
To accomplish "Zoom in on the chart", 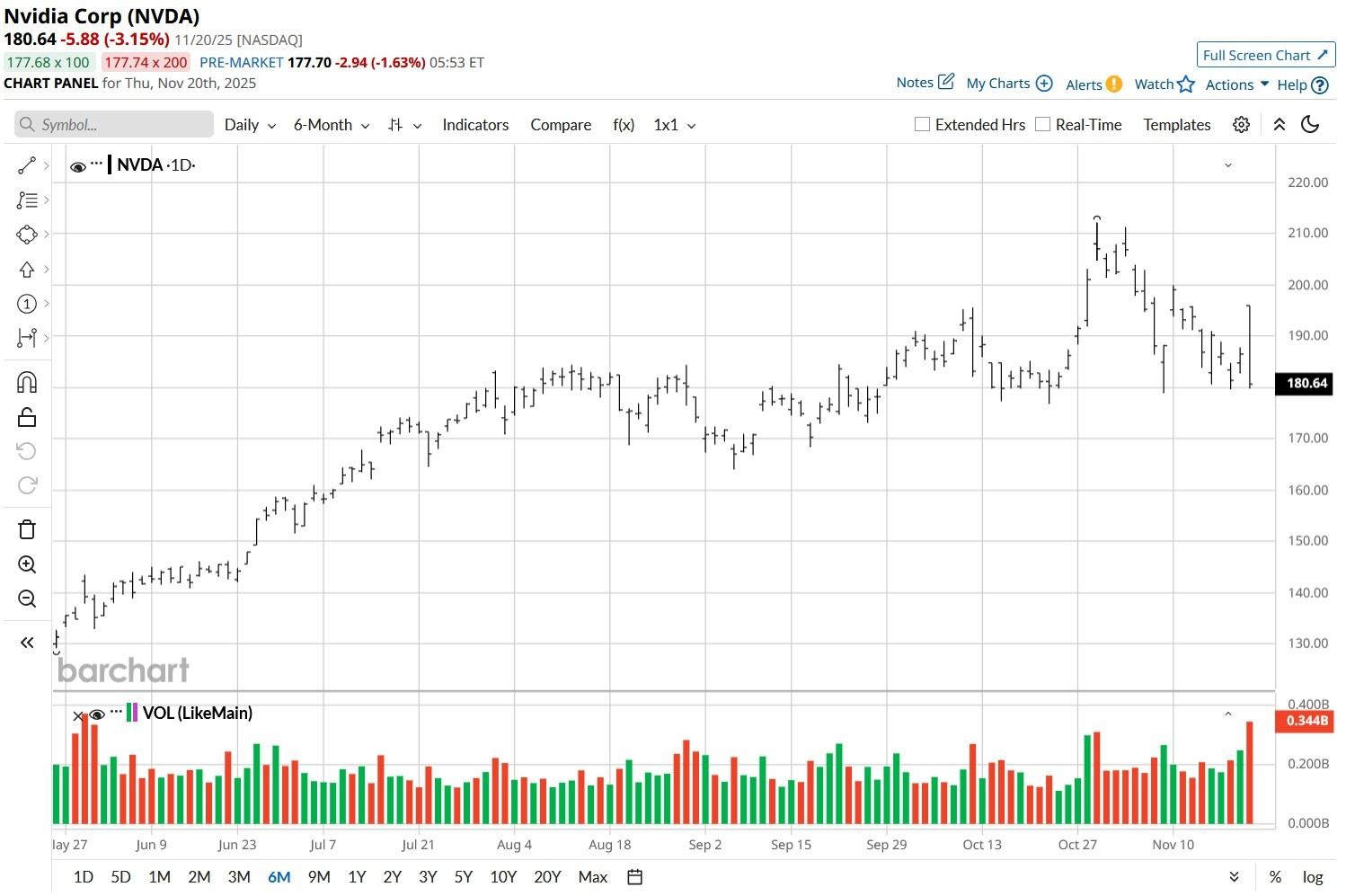I will pyautogui.click(x=27, y=564).
